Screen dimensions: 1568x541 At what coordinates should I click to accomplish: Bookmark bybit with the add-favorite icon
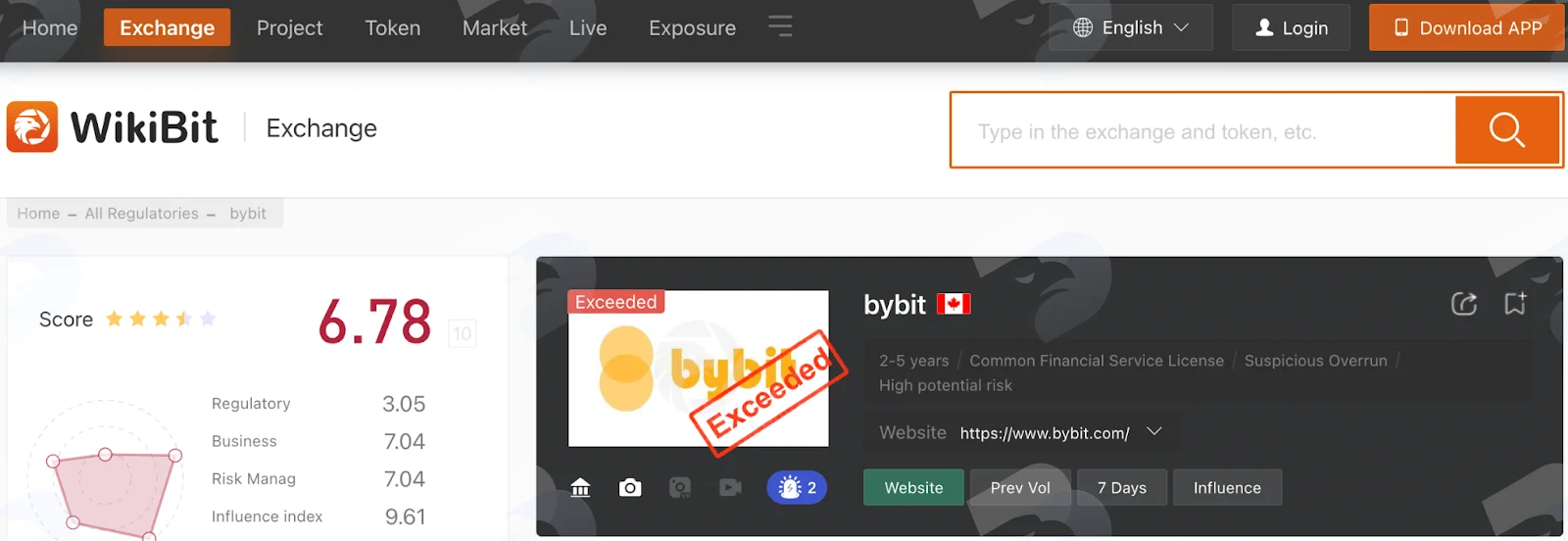pos(1515,304)
